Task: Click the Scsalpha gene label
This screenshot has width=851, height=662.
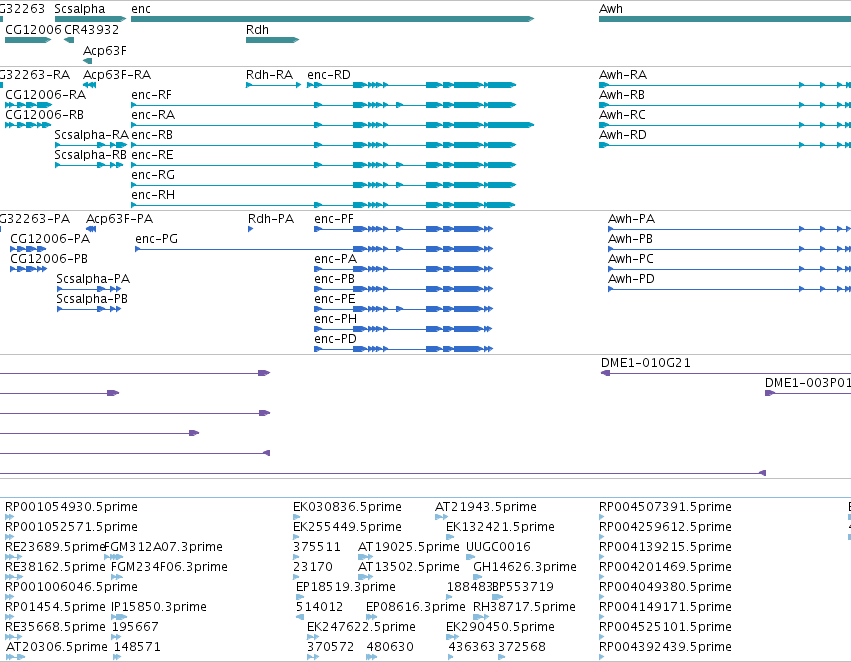Action: [80, 9]
